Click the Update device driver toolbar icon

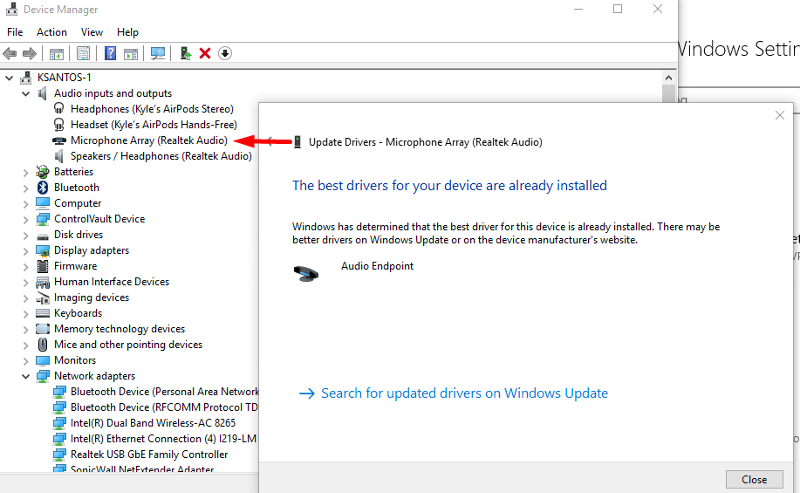click(x=185, y=53)
